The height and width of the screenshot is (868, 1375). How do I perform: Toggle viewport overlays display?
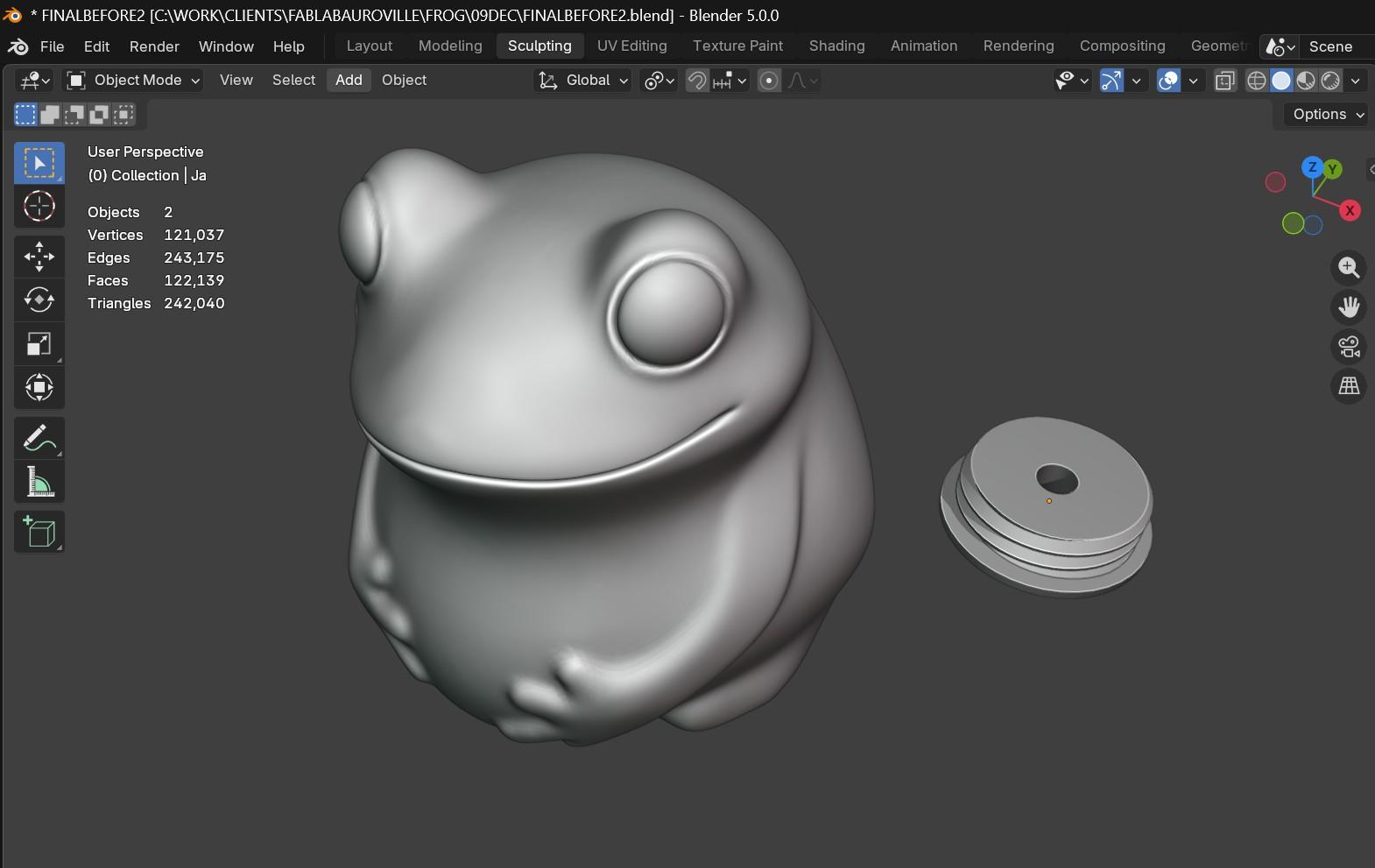(x=1168, y=81)
